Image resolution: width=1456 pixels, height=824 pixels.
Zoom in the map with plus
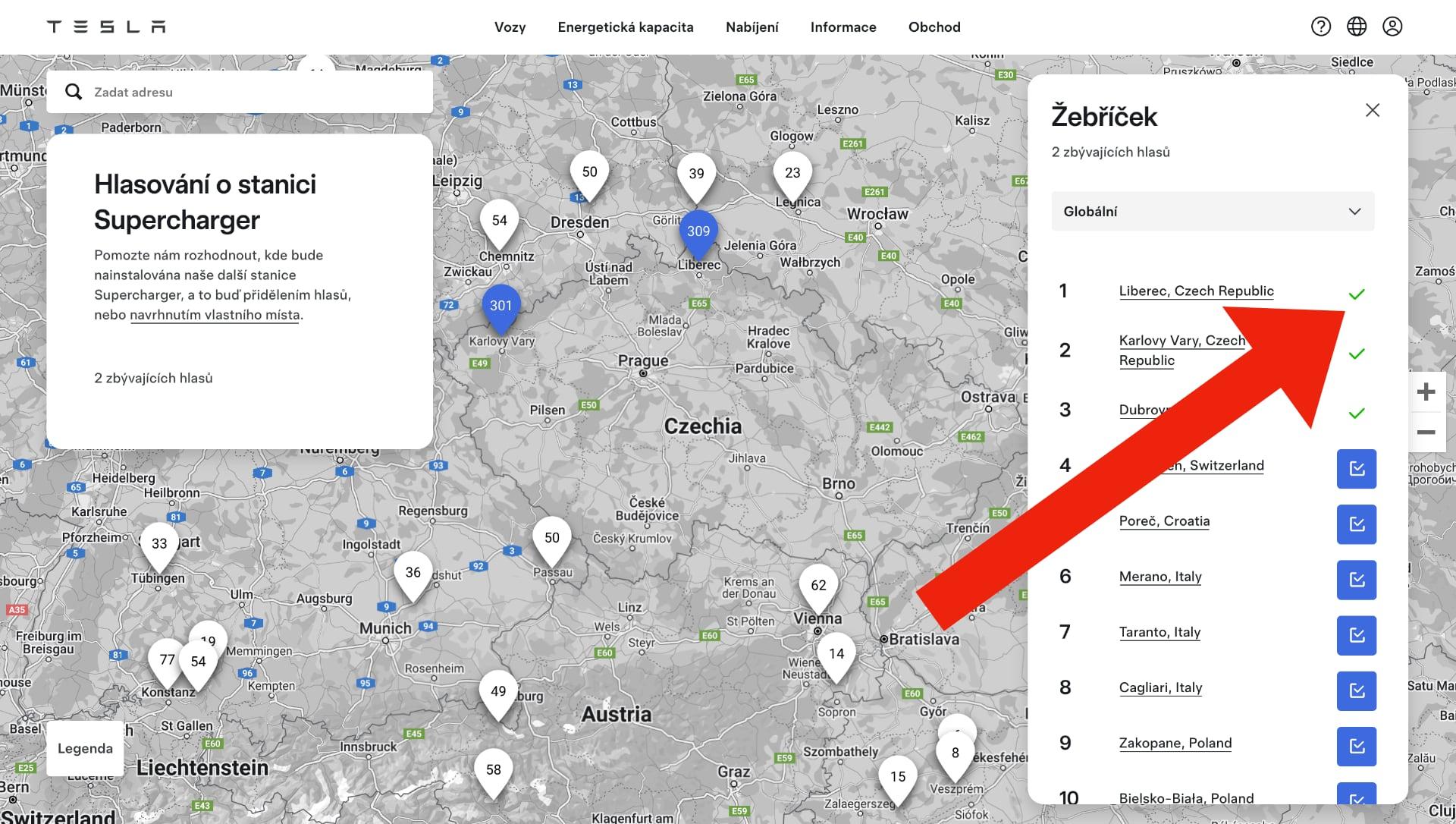(1426, 392)
